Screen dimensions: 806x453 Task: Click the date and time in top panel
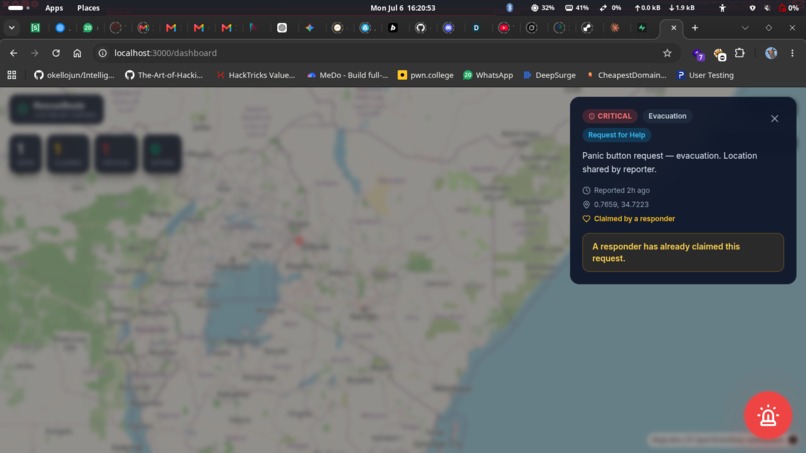[x=402, y=8]
